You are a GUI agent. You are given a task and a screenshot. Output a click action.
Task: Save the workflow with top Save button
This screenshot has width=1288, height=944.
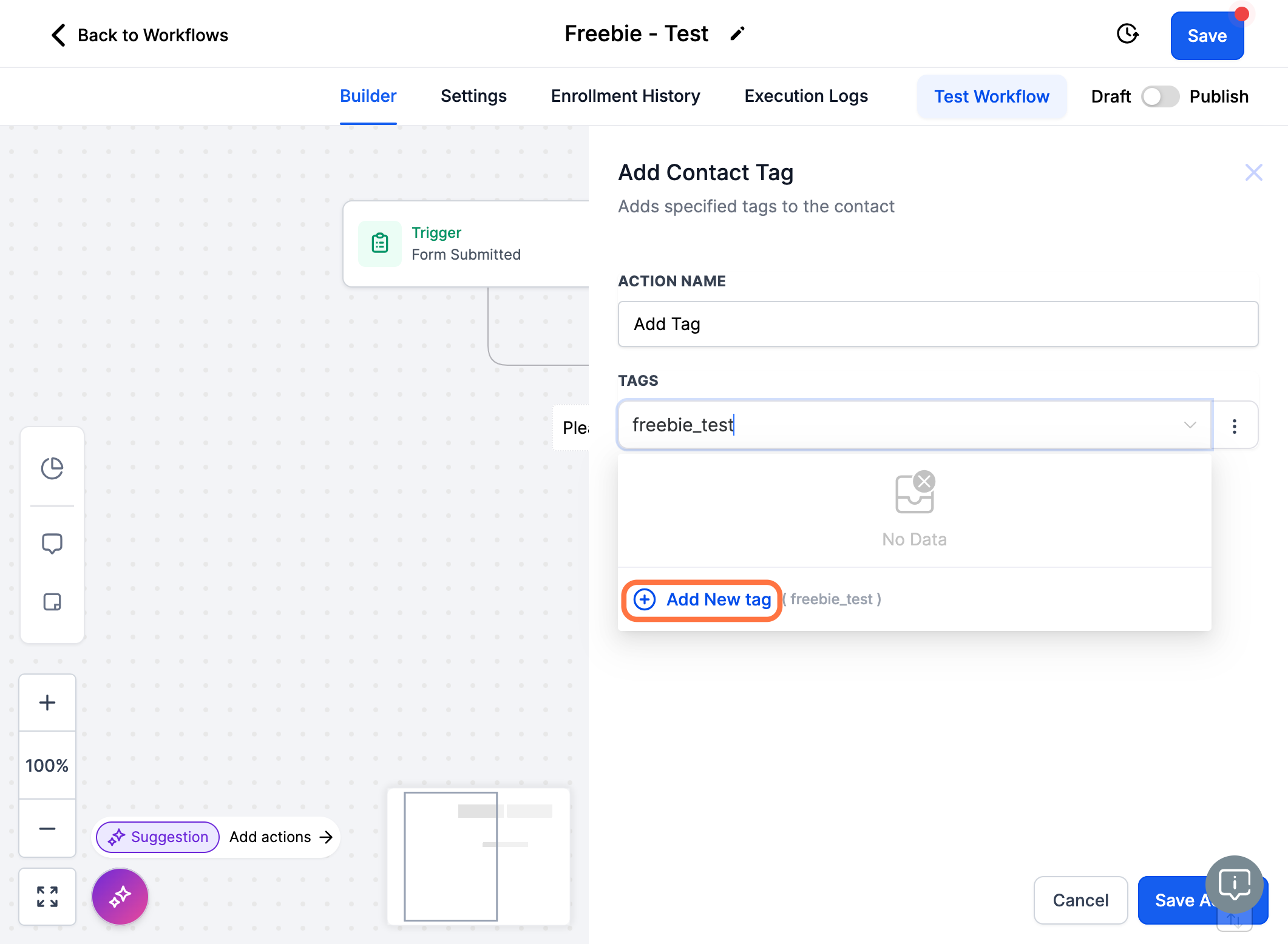coord(1207,36)
